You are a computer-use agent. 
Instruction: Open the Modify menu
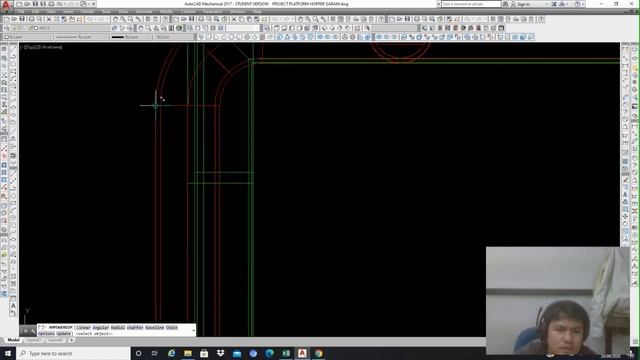(x=166, y=11)
